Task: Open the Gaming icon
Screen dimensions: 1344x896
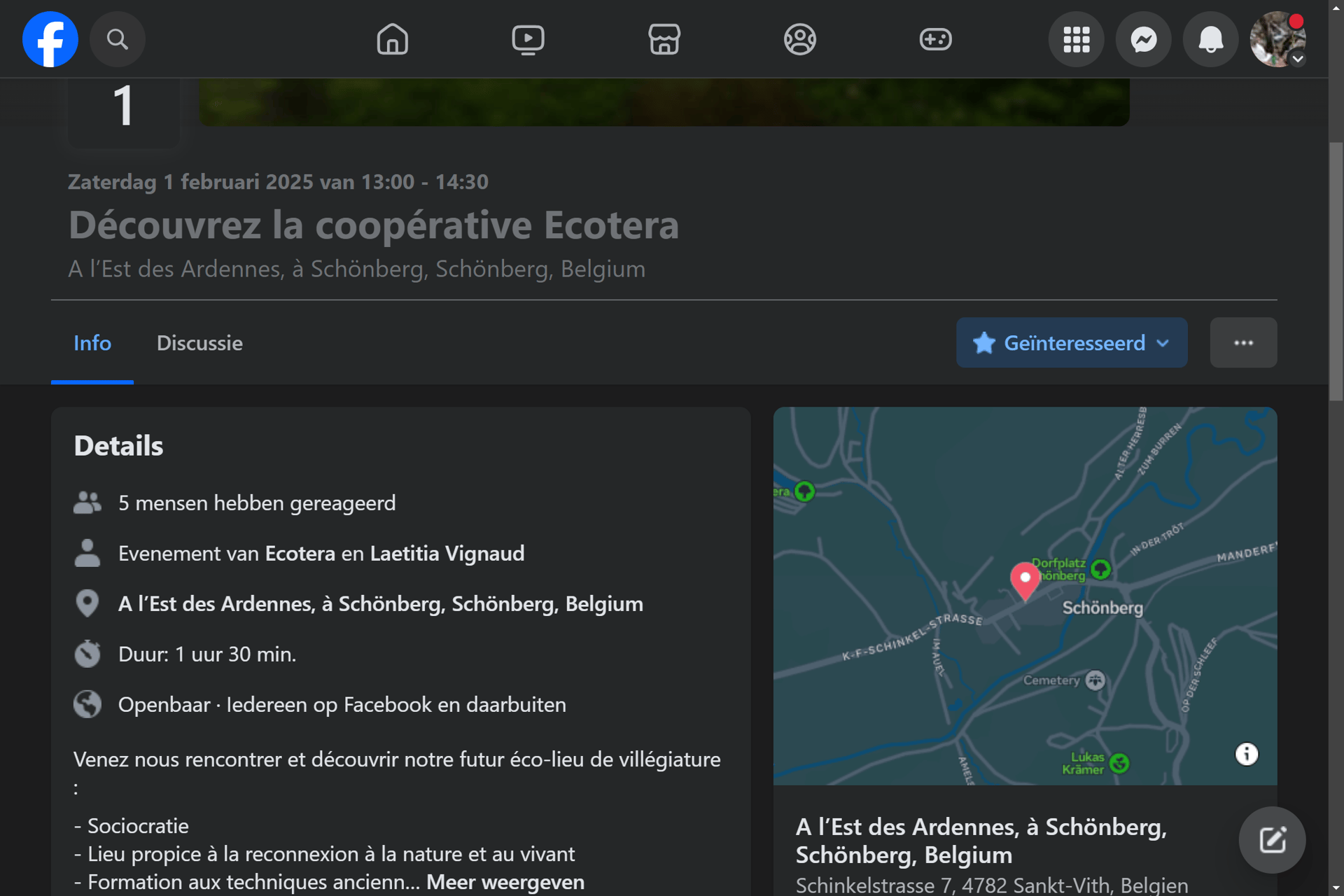Action: [935, 39]
